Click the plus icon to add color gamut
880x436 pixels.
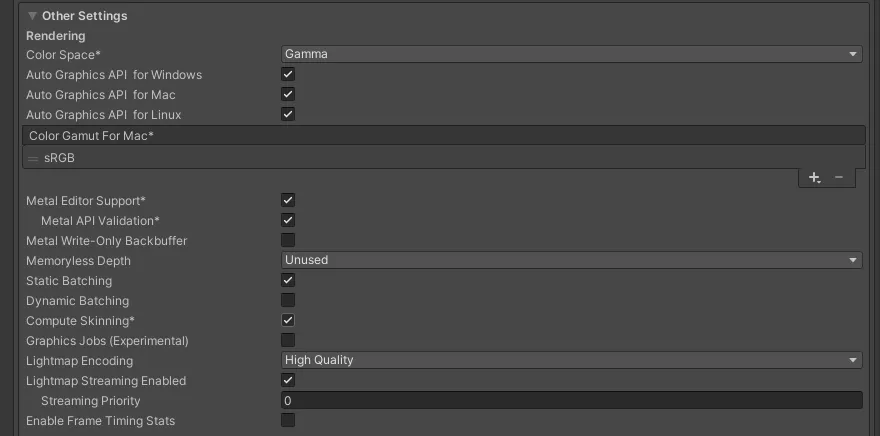[814, 177]
